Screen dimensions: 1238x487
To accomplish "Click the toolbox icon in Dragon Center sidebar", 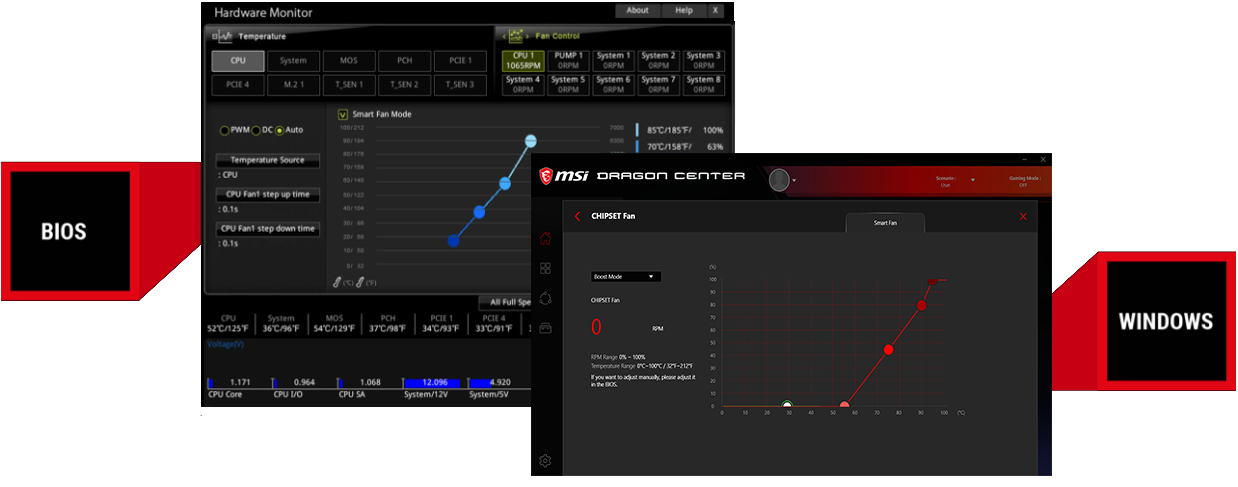I will click(545, 327).
